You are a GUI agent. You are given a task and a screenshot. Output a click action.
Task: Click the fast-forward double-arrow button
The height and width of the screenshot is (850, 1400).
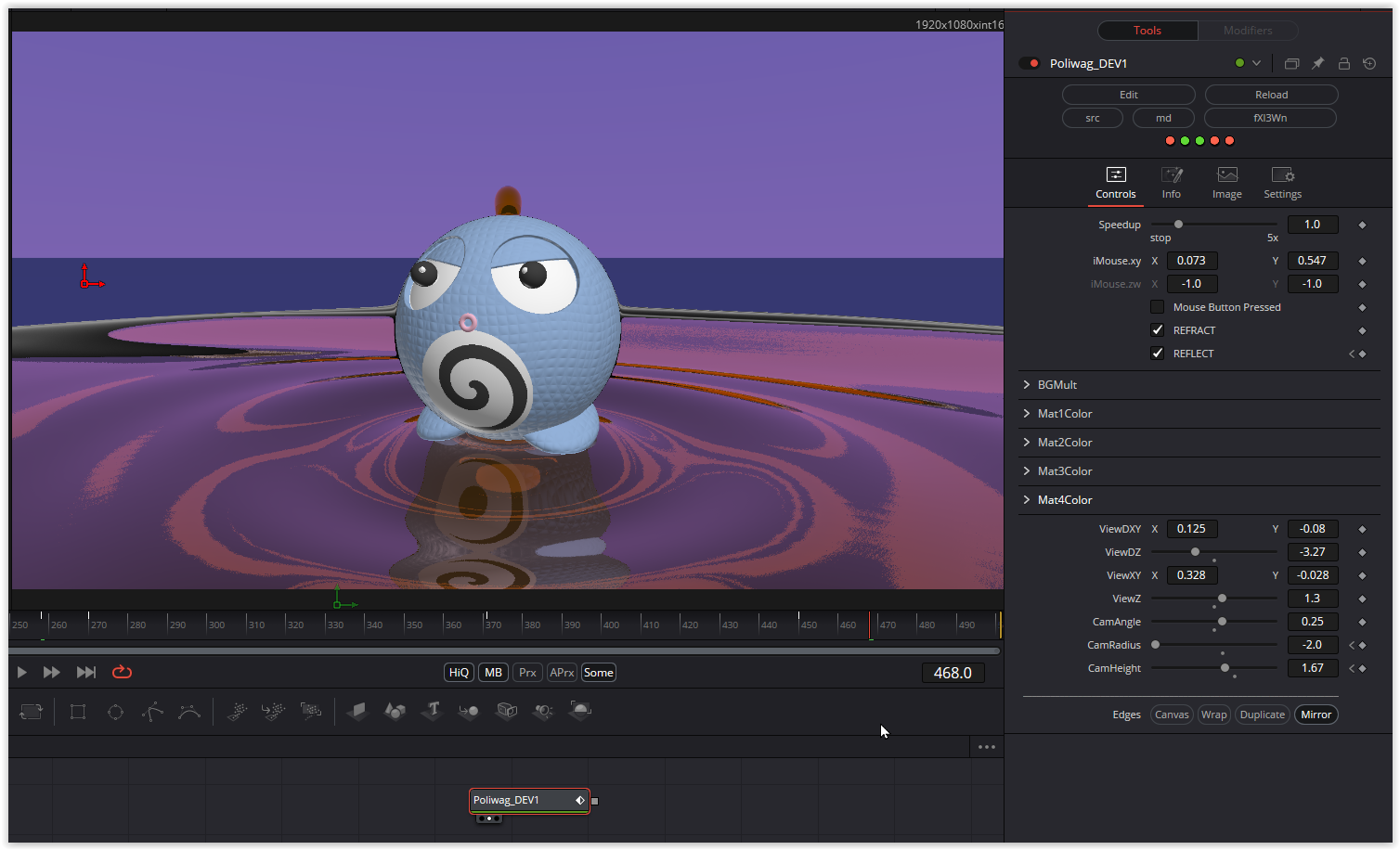(x=52, y=673)
